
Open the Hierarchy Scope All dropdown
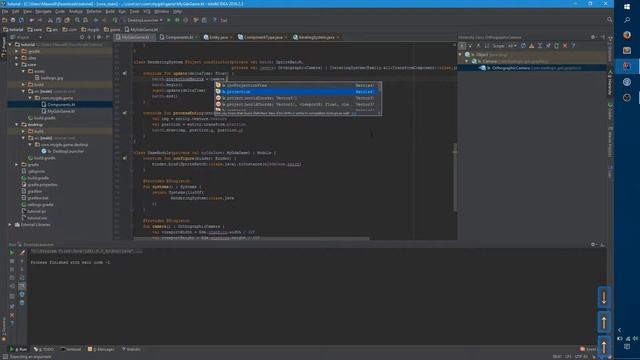tap(512, 46)
